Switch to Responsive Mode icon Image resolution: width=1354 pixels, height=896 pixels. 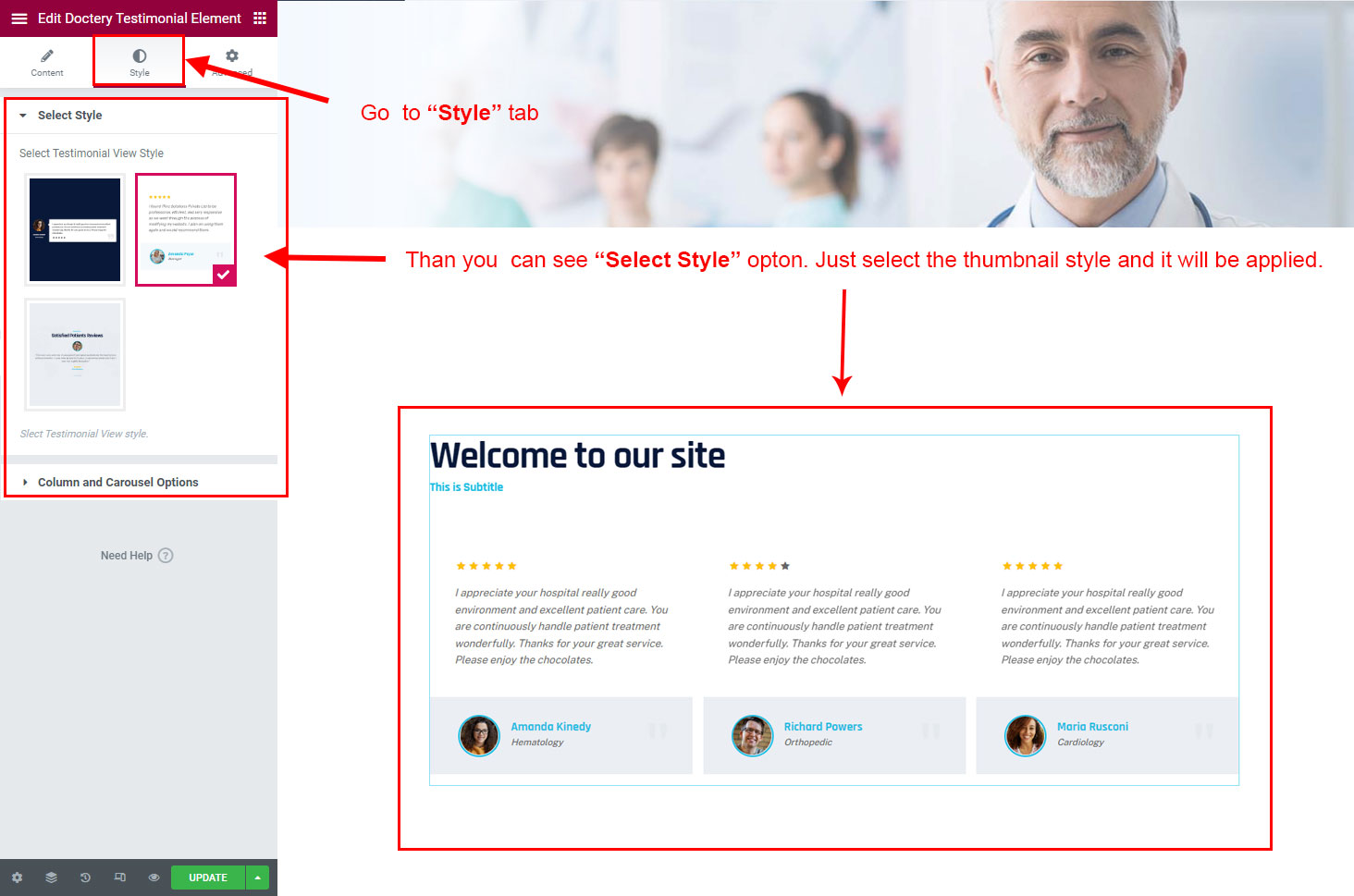pyautogui.click(x=119, y=878)
